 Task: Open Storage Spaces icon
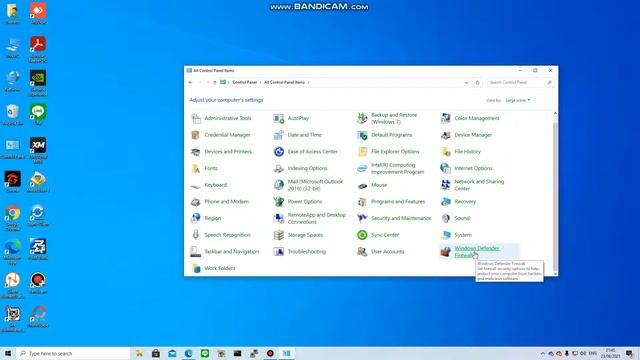(279, 235)
